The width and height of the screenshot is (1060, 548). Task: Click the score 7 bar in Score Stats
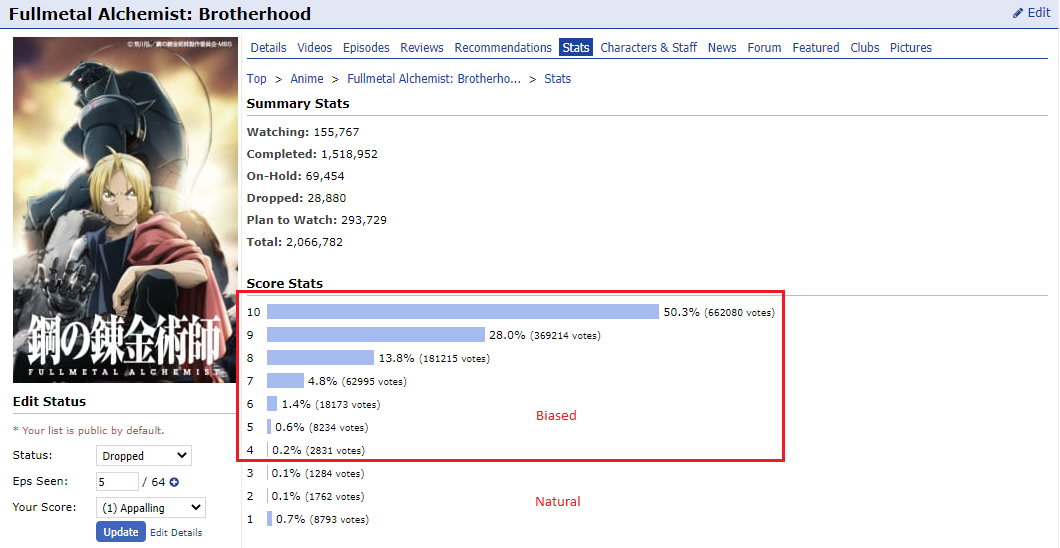coord(285,380)
